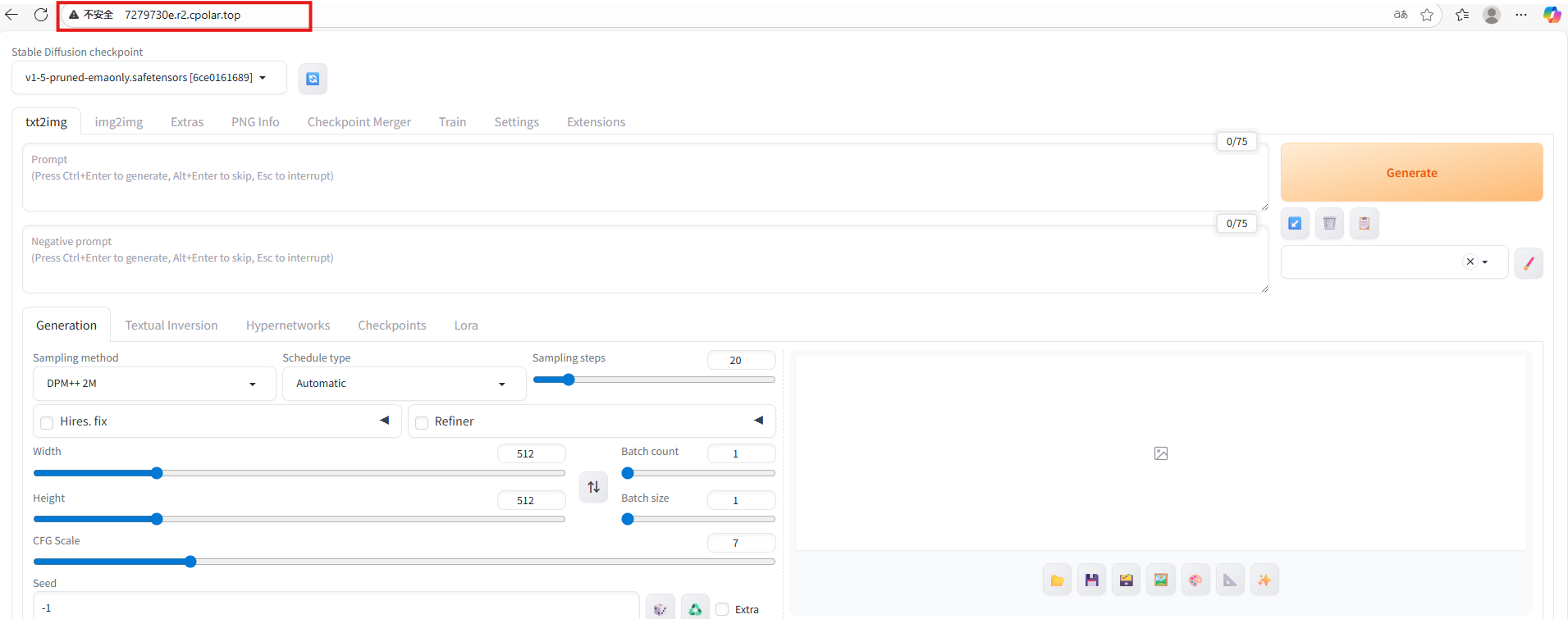The height and width of the screenshot is (619, 1568).
Task: Open the Schedule type dropdown
Action: [404, 384]
